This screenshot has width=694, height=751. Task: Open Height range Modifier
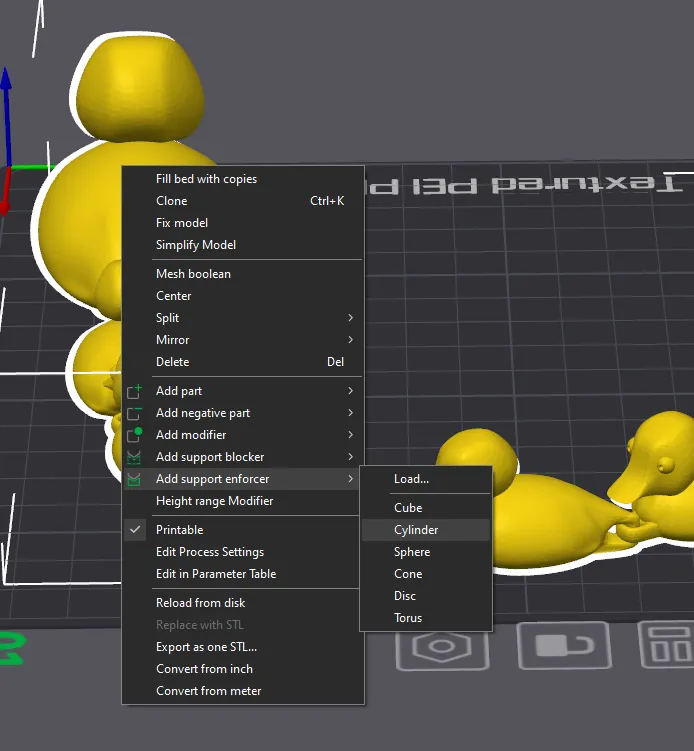click(x=215, y=501)
